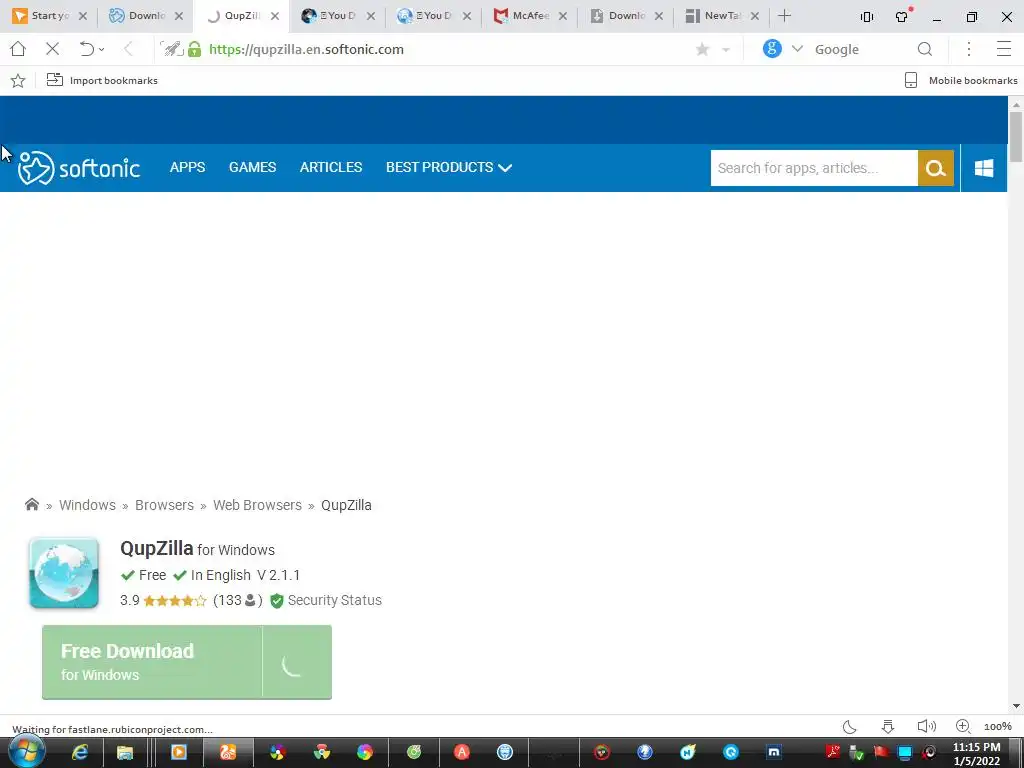This screenshot has width=1024, height=768.
Task: Click Import bookmarks
Action: pos(102,80)
